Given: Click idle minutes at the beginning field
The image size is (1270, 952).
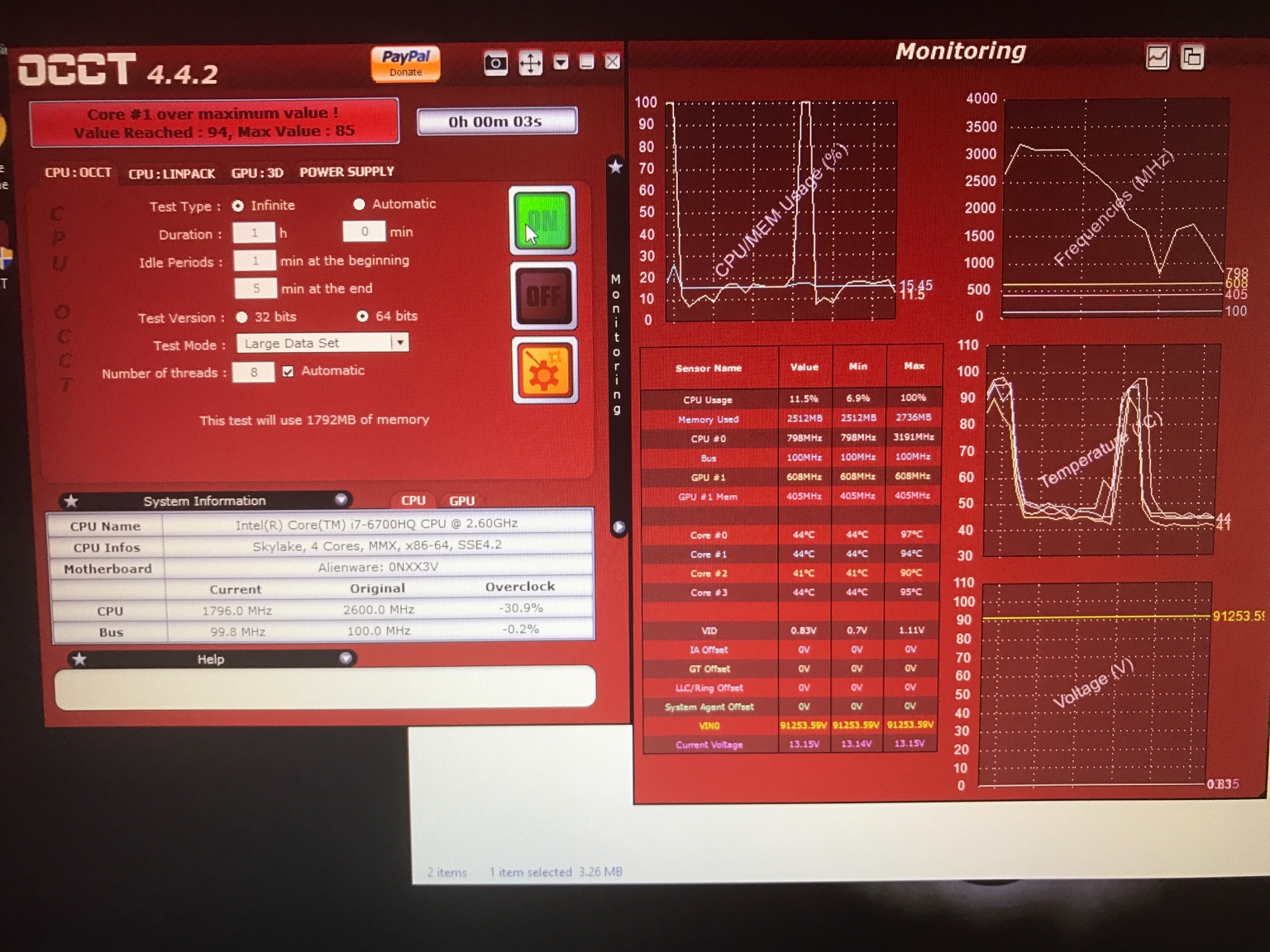Looking at the screenshot, I should (x=255, y=261).
